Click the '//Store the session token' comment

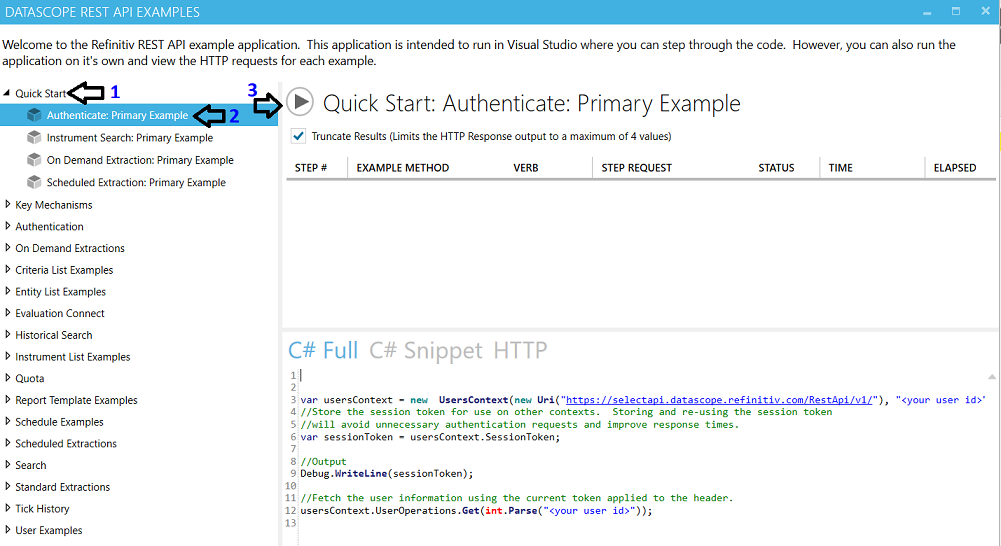(x=566, y=412)
